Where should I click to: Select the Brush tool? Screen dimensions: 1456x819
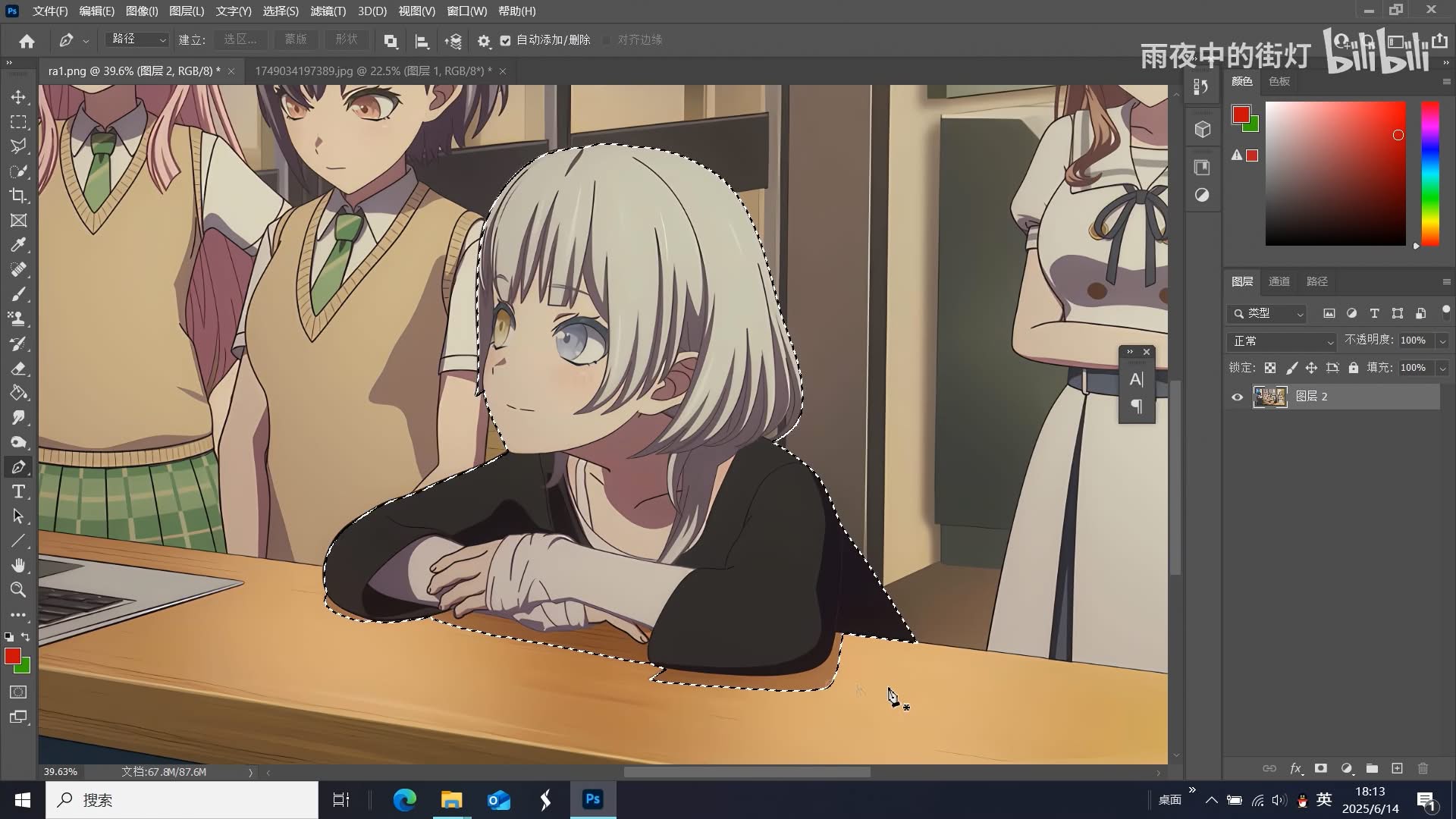coord(18,294)
